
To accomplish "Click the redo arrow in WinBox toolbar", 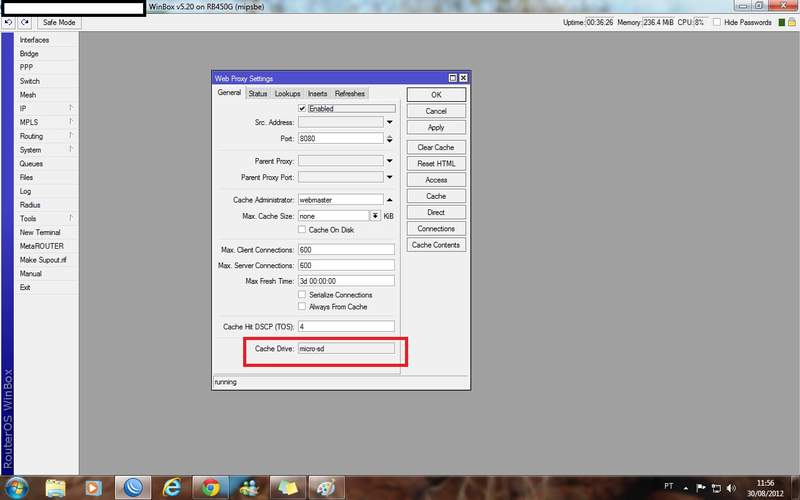I will coord(24,22).
